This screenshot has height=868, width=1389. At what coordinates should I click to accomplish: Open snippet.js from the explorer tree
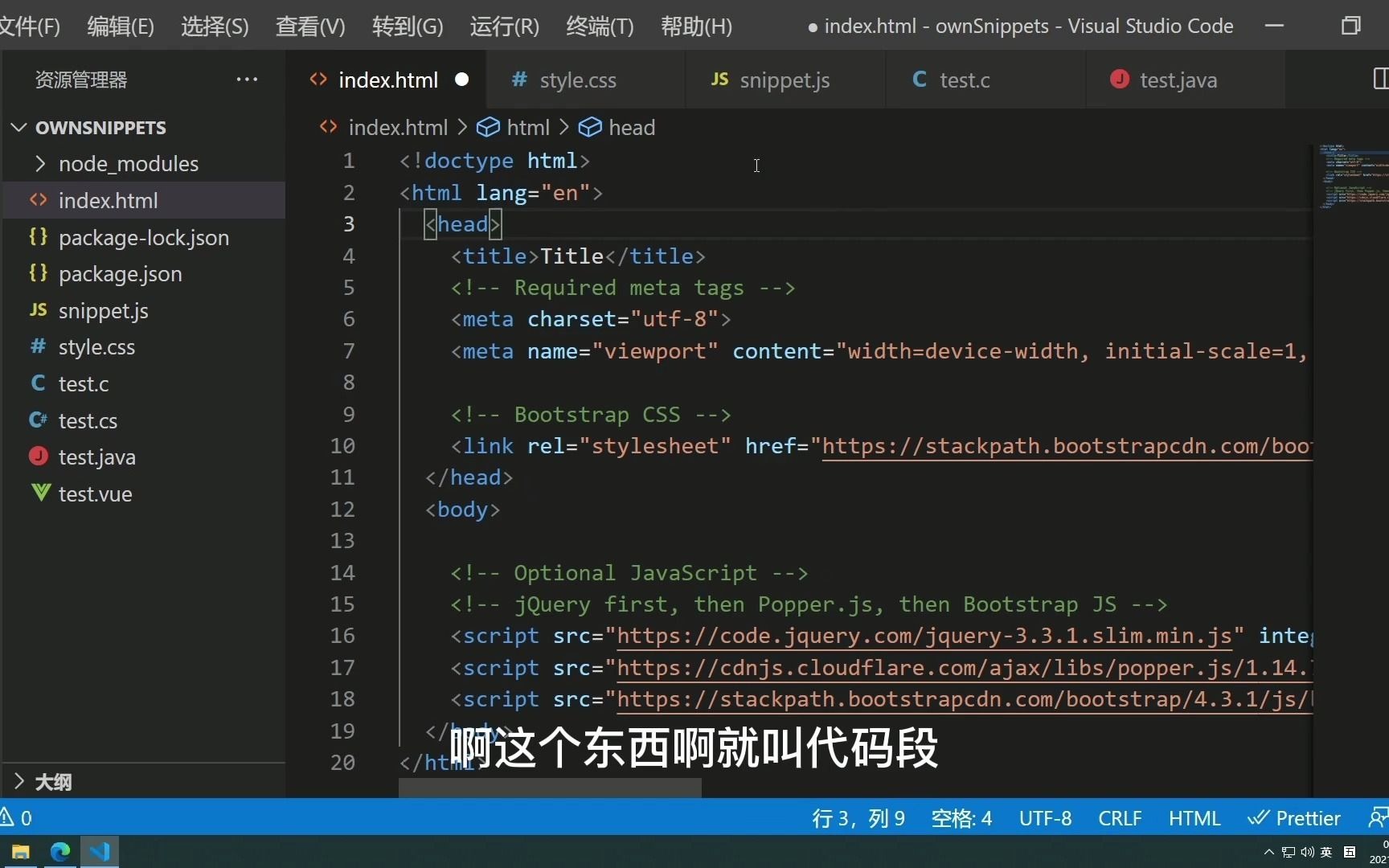[x=143, y=310]
